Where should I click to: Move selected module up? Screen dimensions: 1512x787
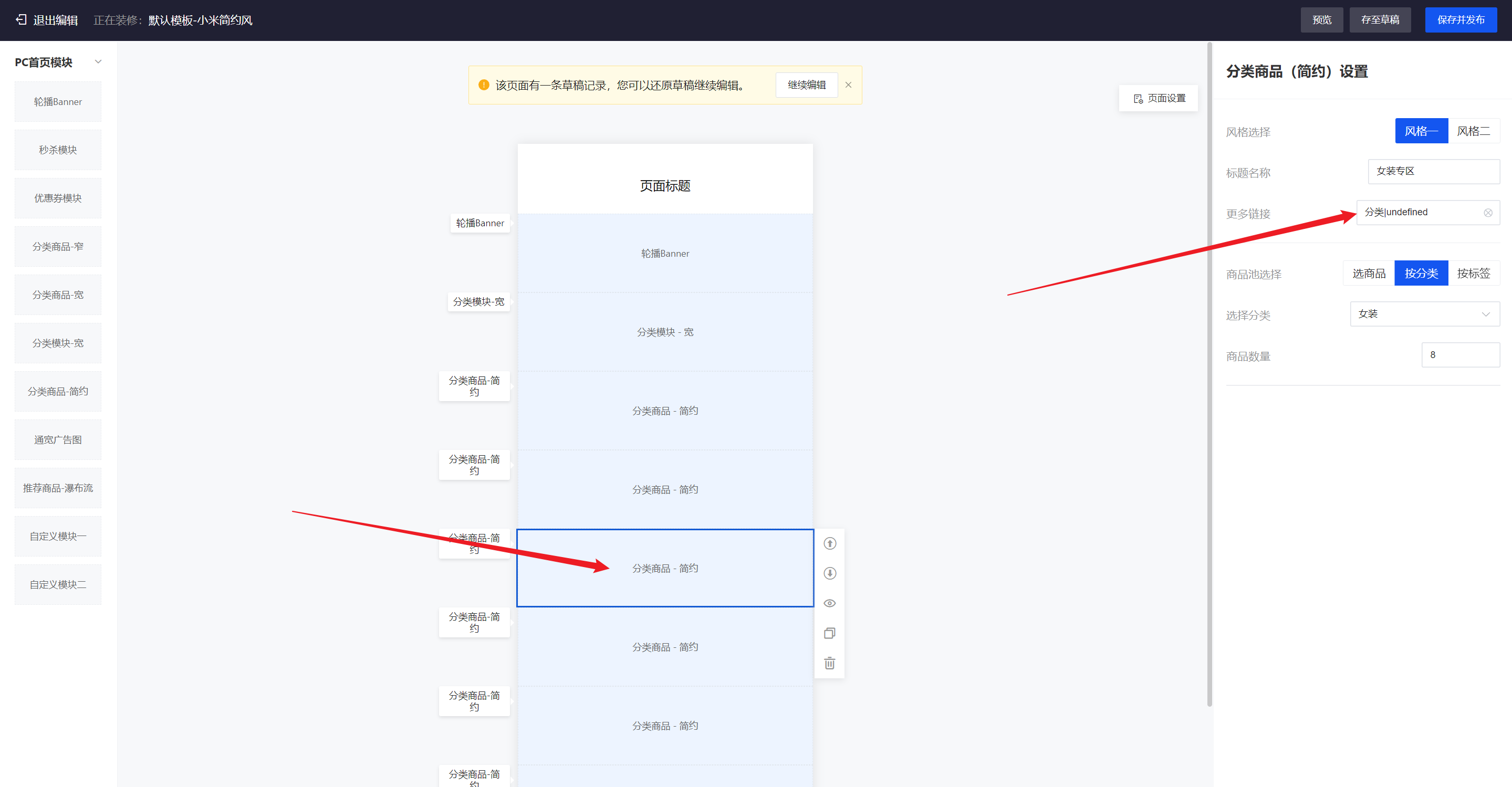[829, 543]
